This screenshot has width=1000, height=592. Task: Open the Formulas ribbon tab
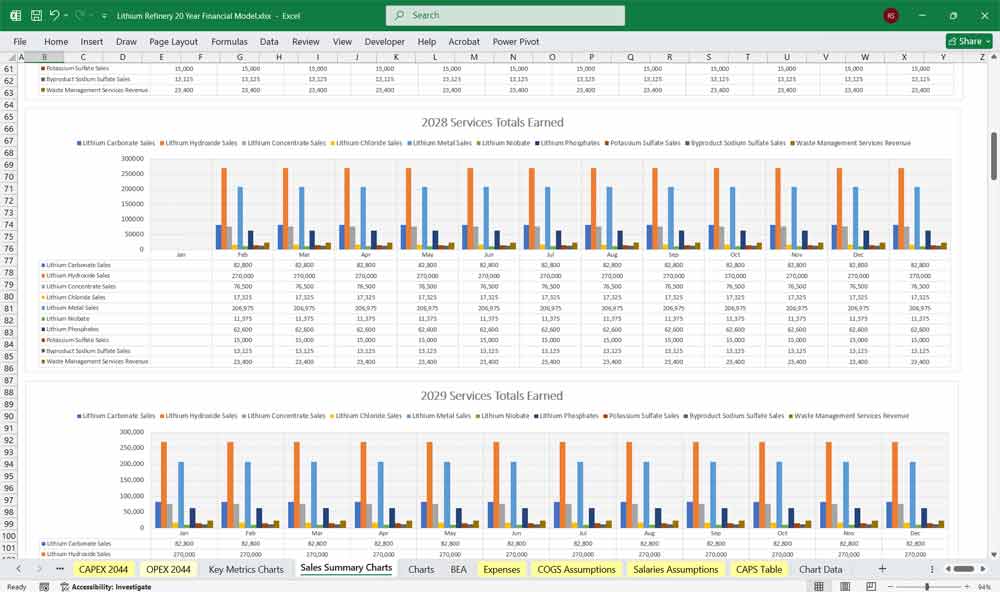point(229,42)
